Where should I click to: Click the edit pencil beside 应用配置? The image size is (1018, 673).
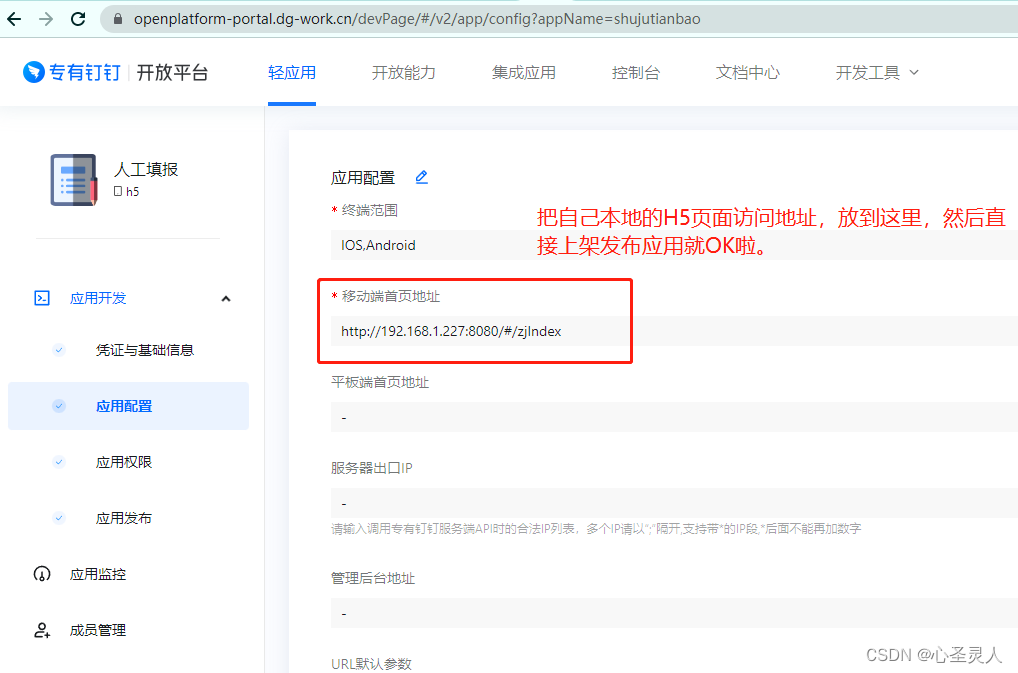click(421, 176)
